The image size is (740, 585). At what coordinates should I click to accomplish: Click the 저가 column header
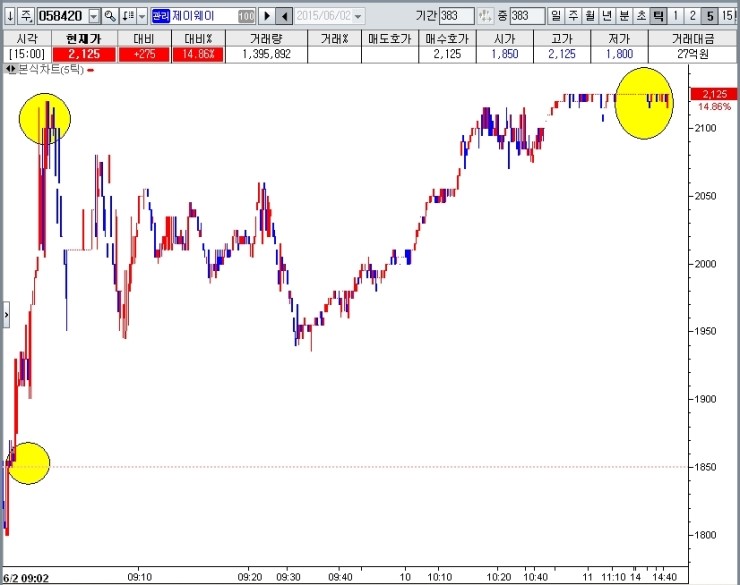(x=619, y=38)
